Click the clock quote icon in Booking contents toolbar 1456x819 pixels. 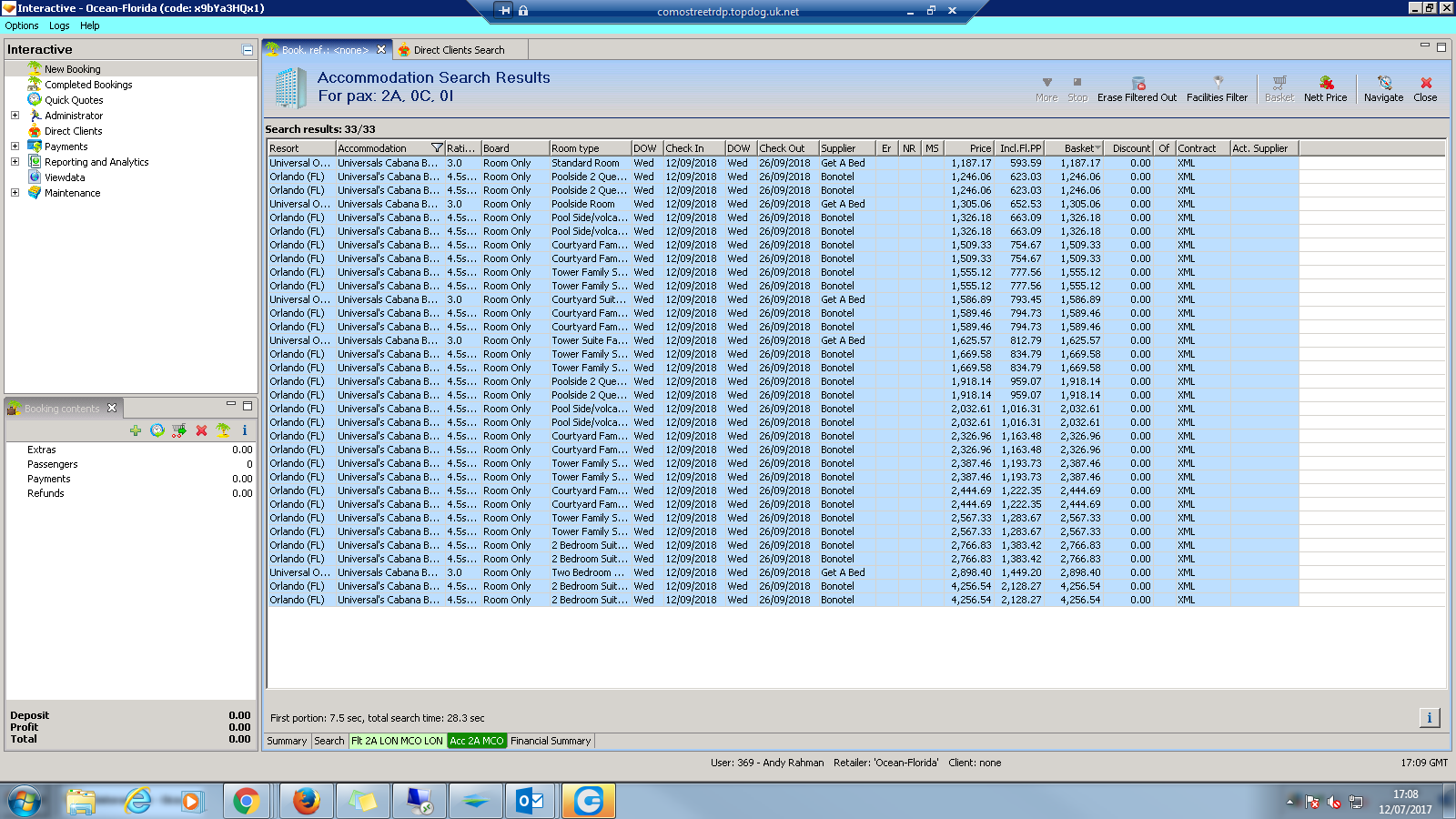click(x=157, y=430)
